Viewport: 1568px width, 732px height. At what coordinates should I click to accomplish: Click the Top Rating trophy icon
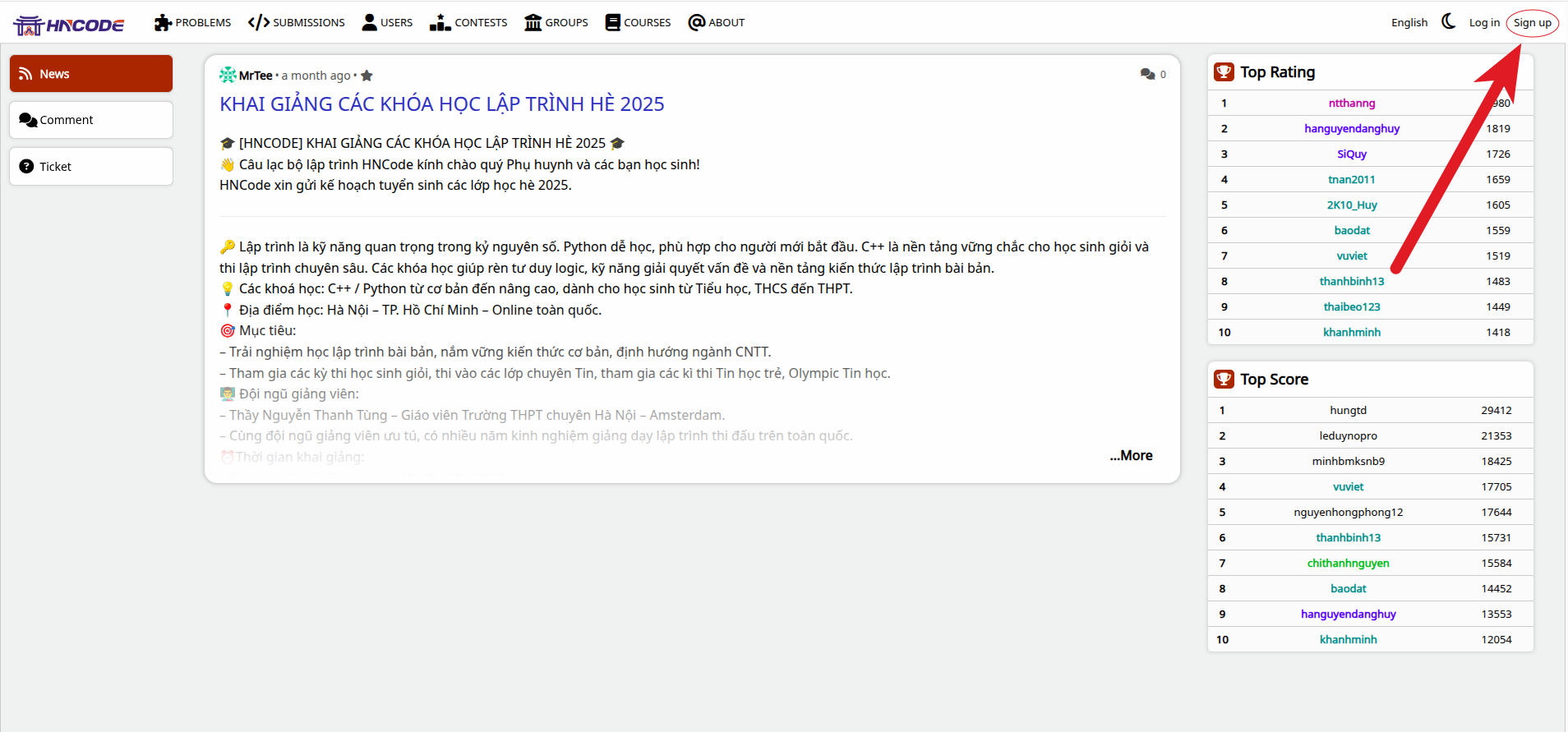coord(1224,72)
